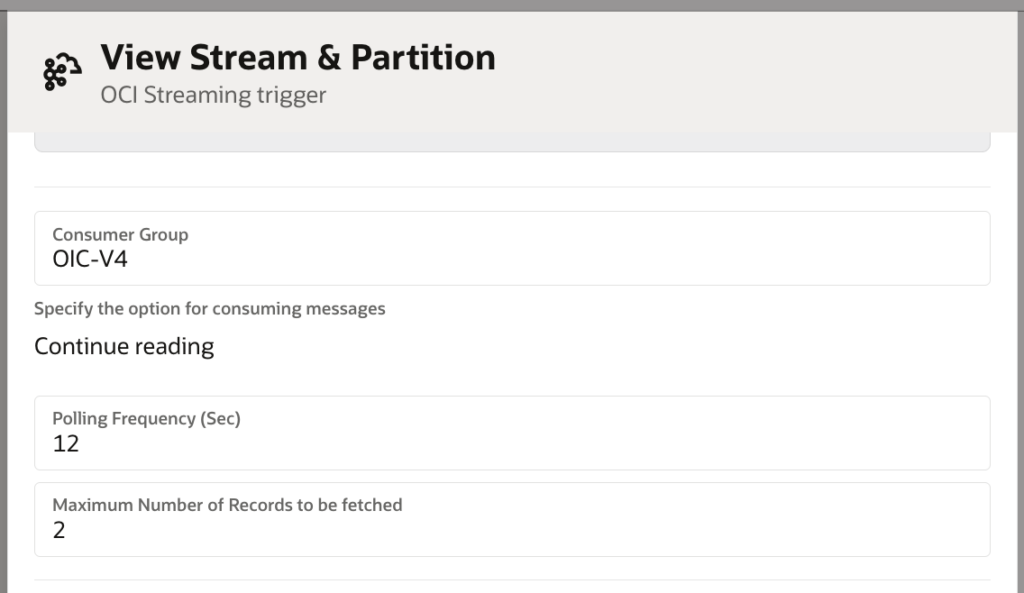Click the gray window top border
Screen dimensions: 1024x593
pos(512,5)
